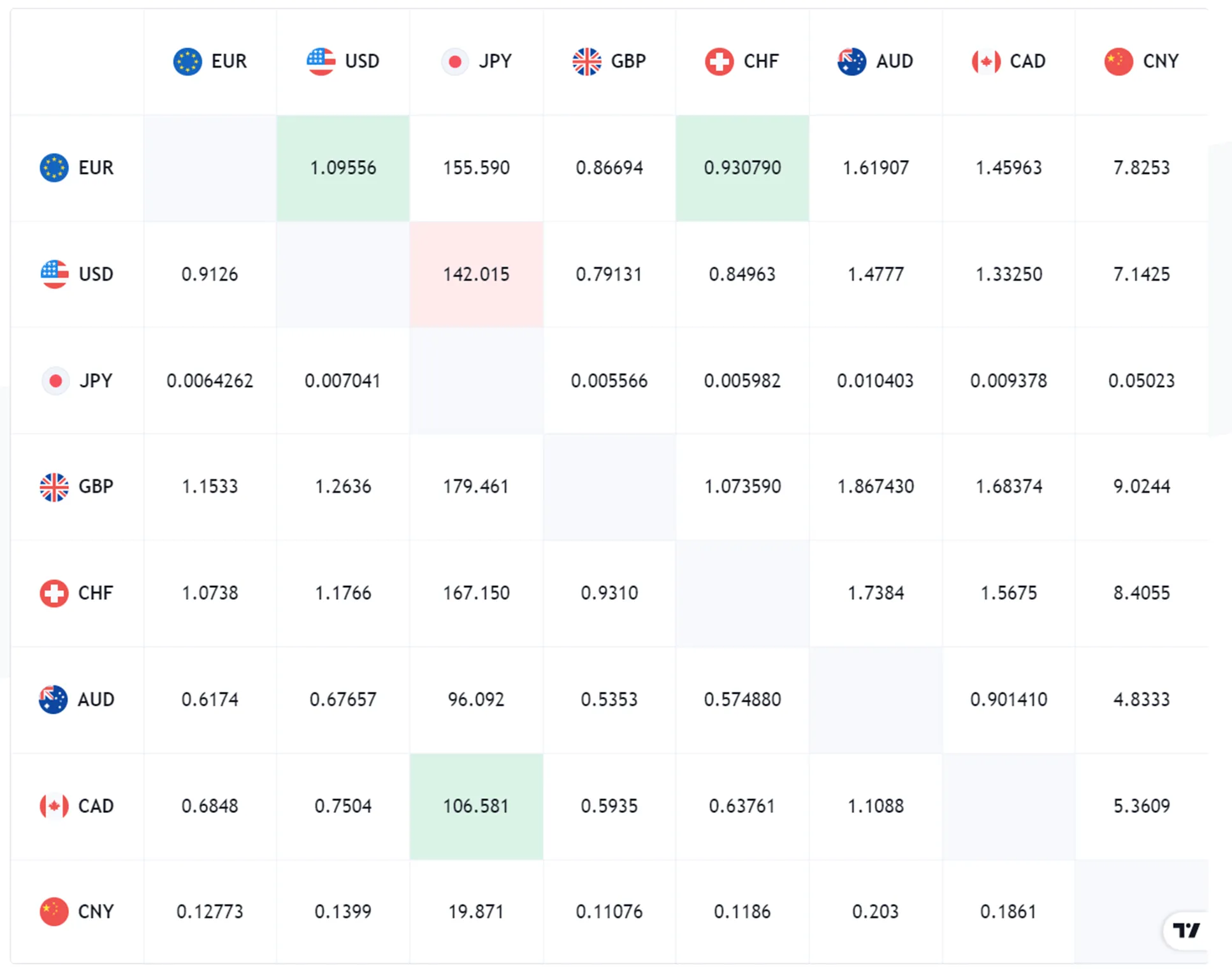Click the CNY/AUD rate 0.203
Image resolution: width=1232 pixels, height=973 pixels.
pos(876,912)
